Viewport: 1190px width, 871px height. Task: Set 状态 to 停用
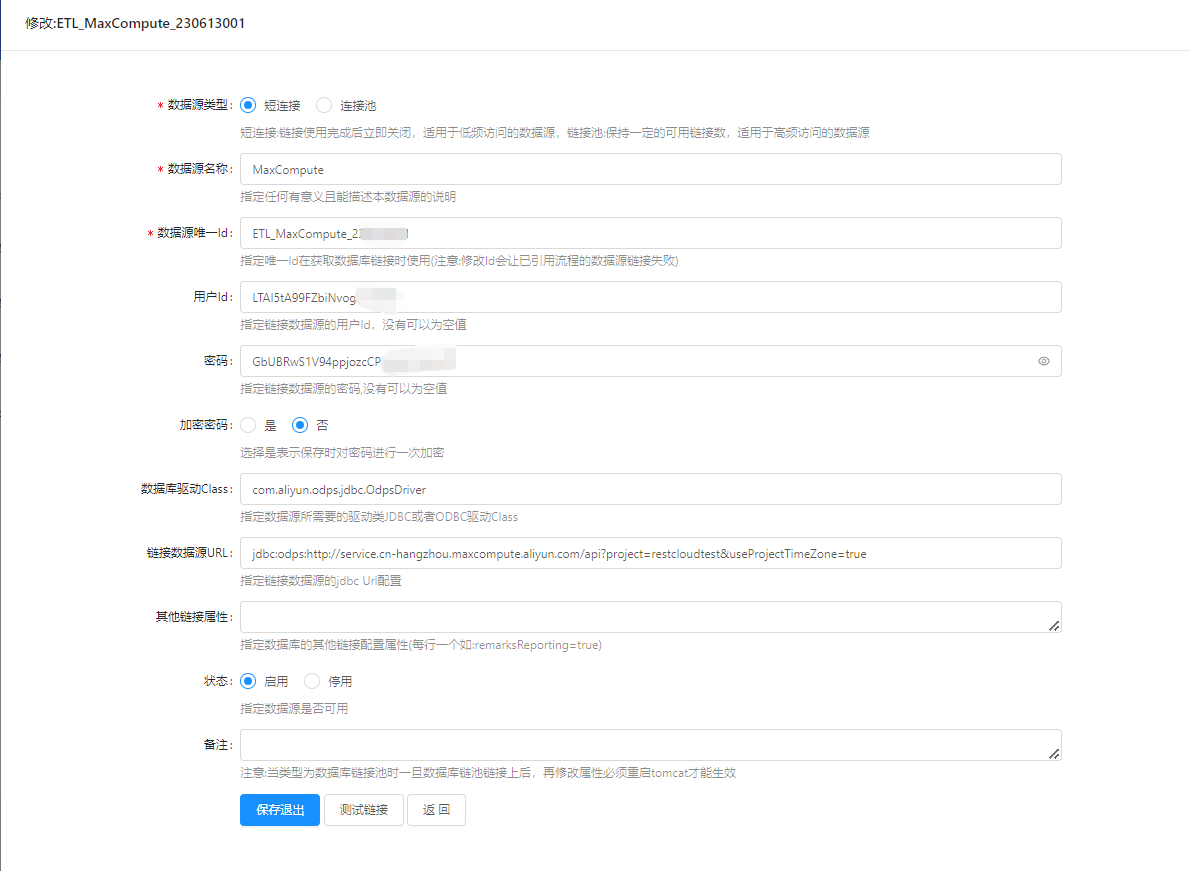point(312,681)
